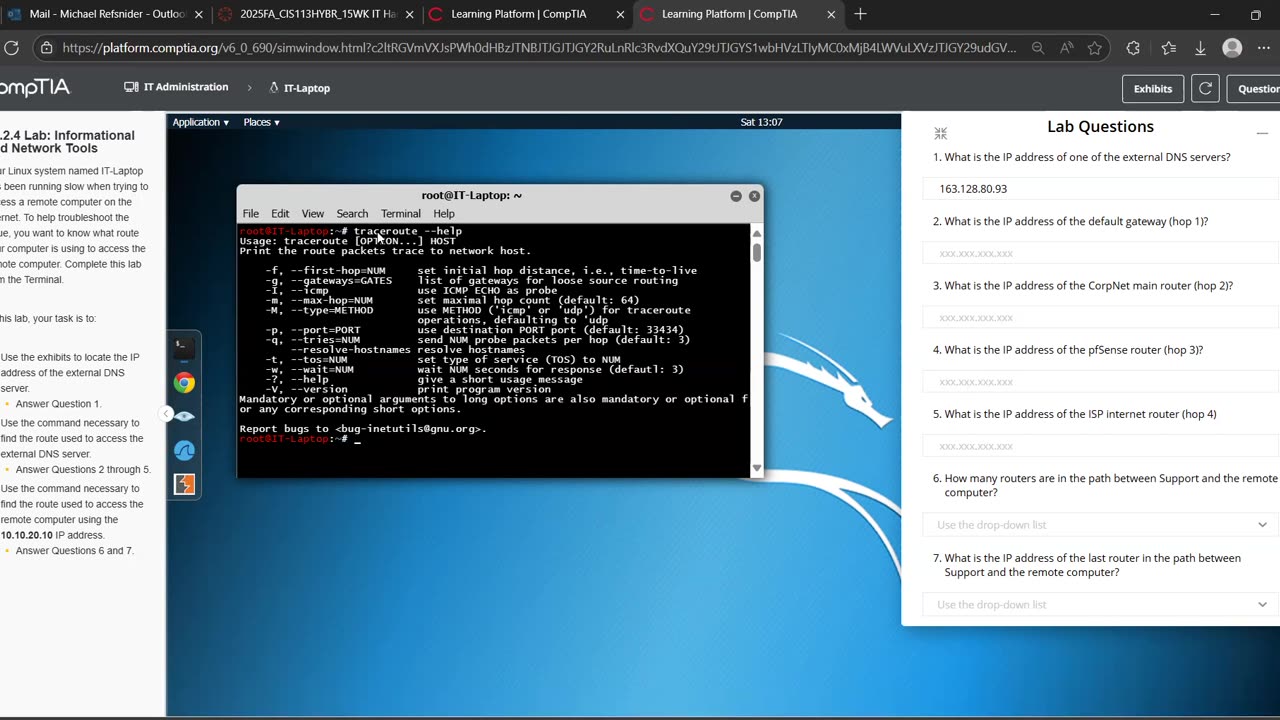Minimize the root@IT-Laptop terminal window
Screen dimensions: 1280x720
pyautogui.click(x=736, y=196)
